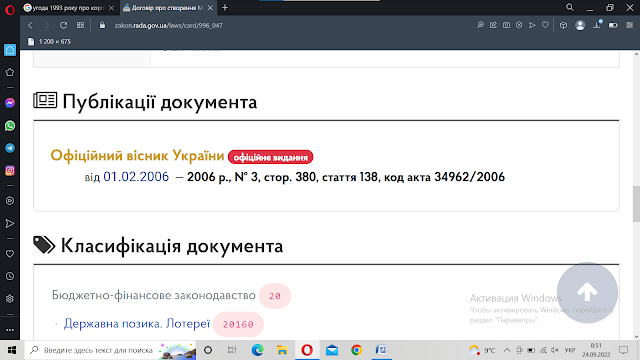The width and height of the screenshot is (640, 360).
Task: Click the code 20160 badge
Action: point(238,324)
